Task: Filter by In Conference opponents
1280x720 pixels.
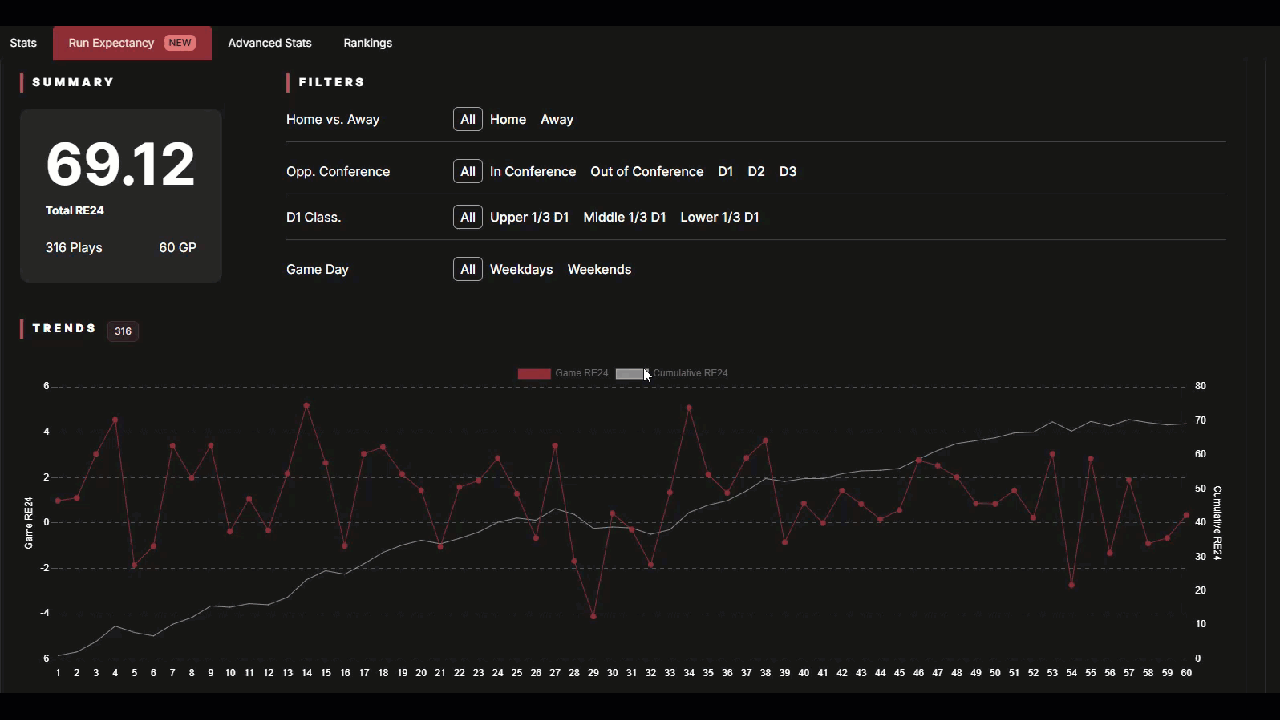Action: [533, 171]
